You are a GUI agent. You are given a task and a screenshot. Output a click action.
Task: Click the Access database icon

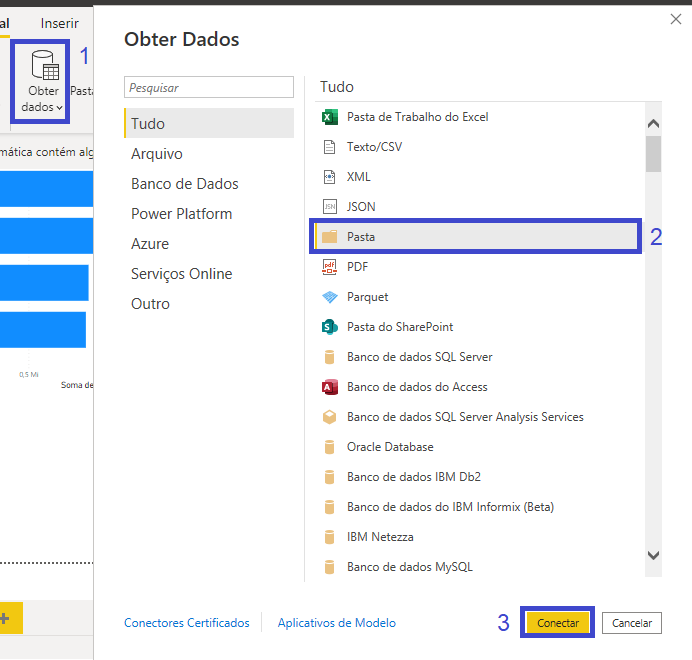pos(330,387)
